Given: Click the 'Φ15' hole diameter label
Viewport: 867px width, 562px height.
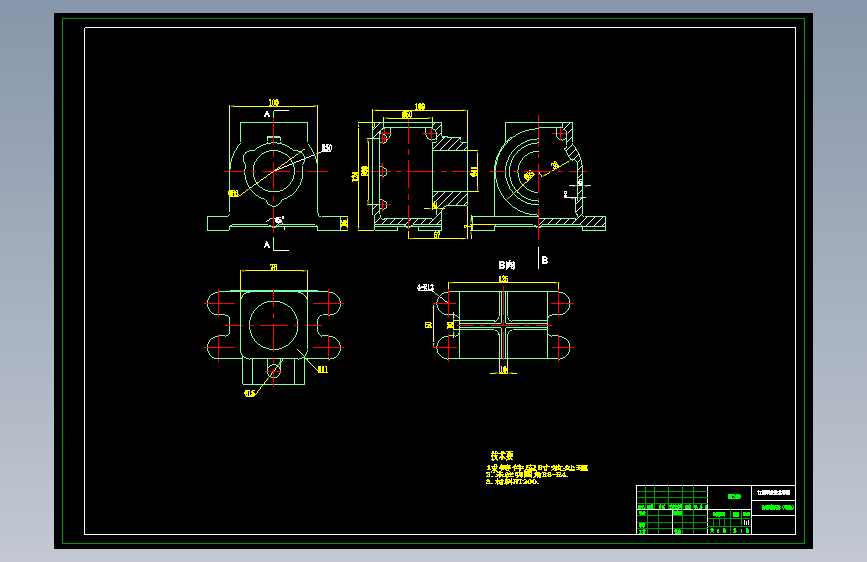Looking at the screenshot, I should point(249,393).
